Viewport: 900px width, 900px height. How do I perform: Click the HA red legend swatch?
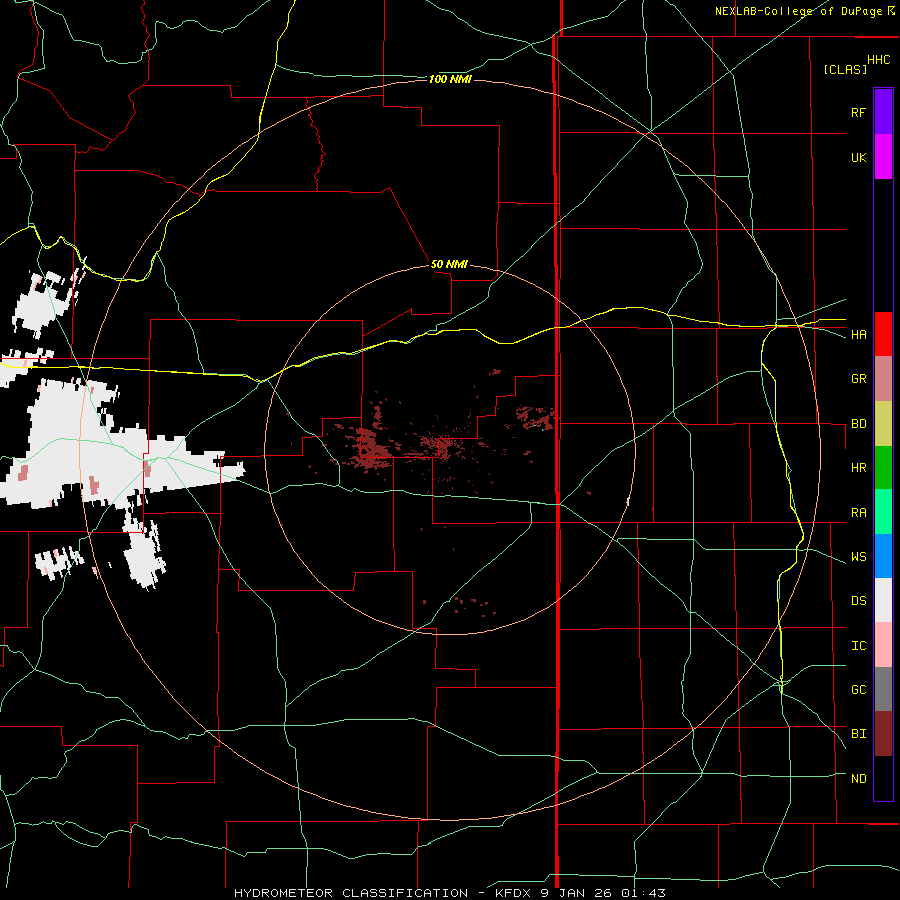[x=883, y=334]
